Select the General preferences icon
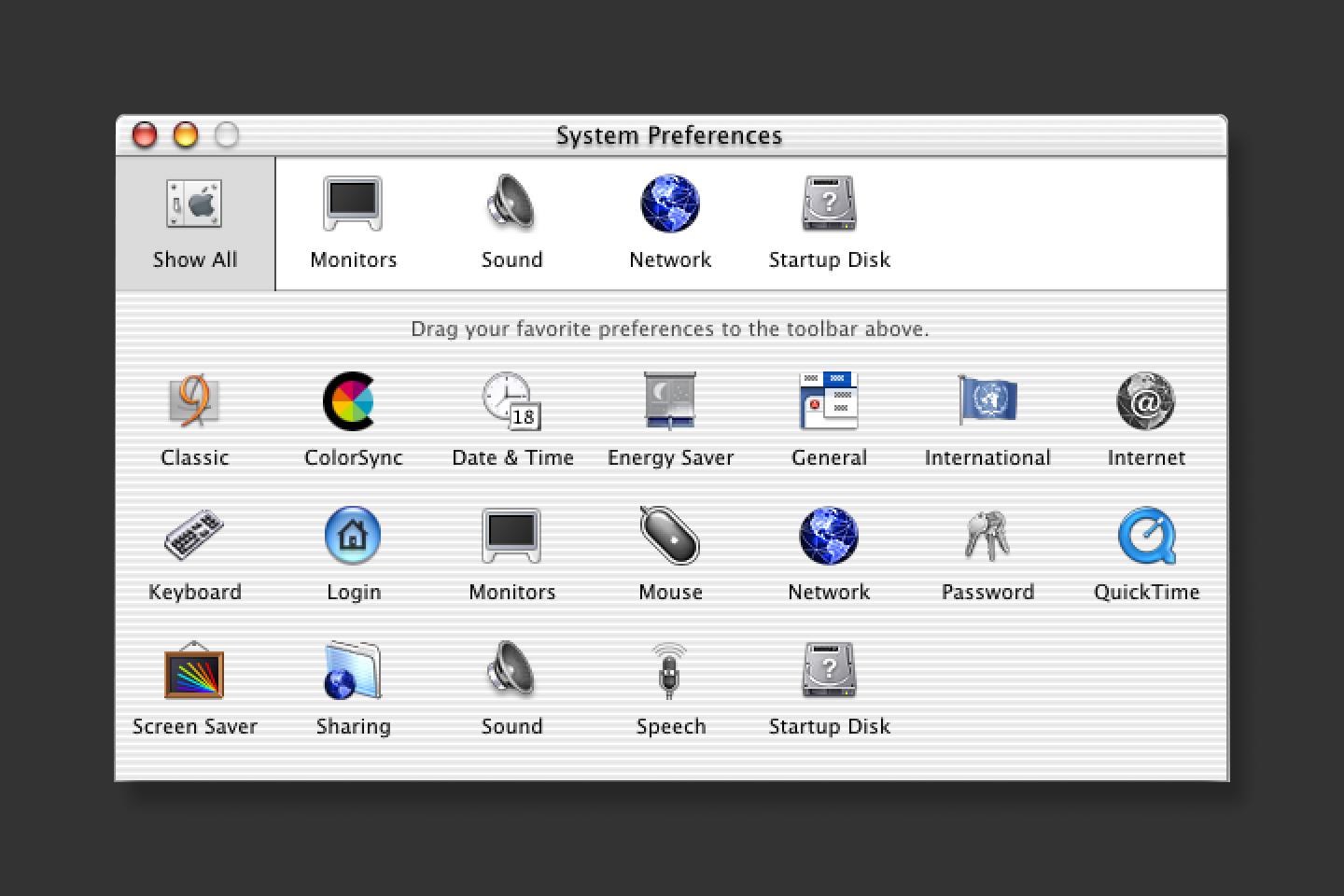 tap(829, 403)
